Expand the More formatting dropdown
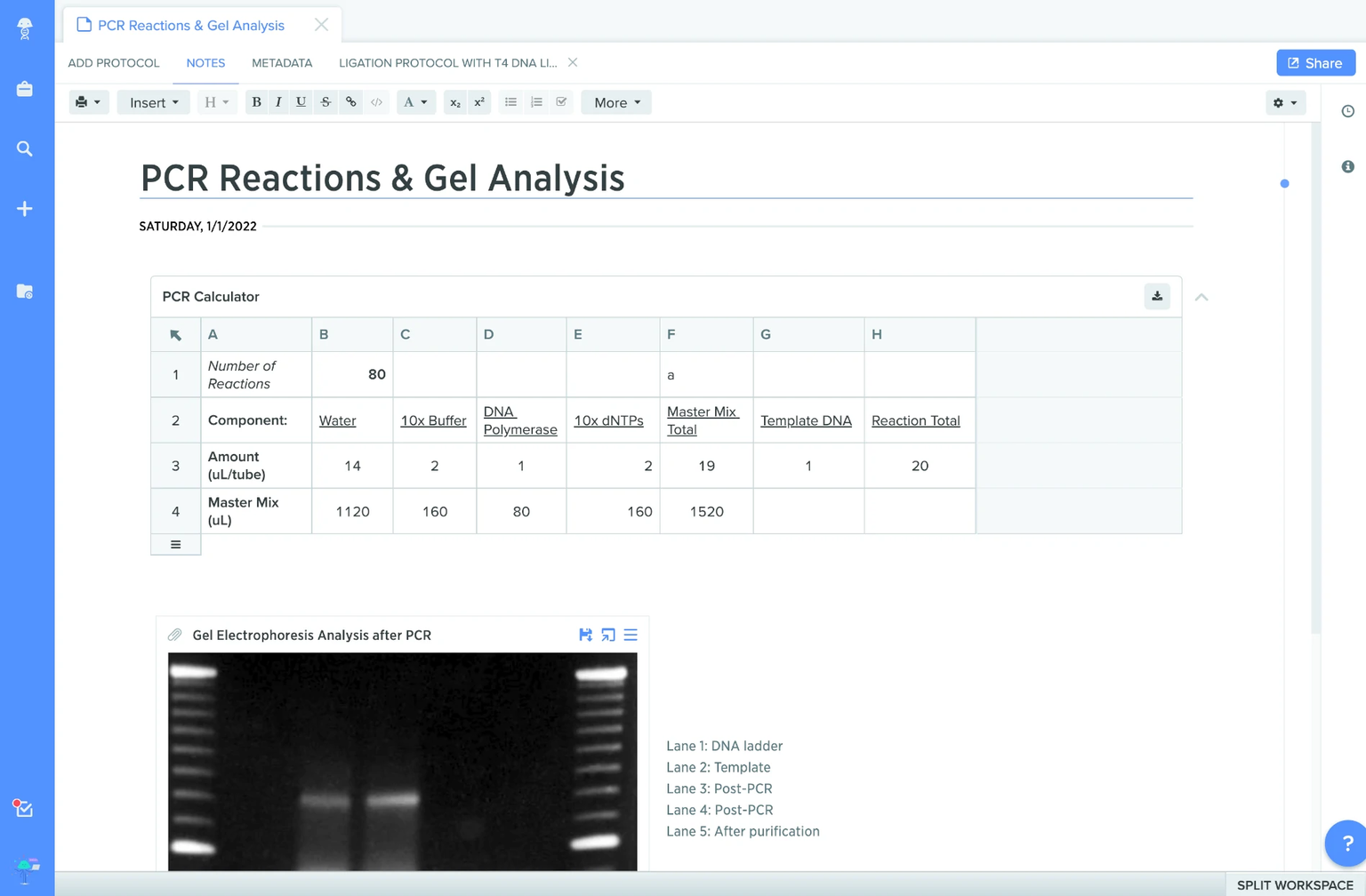1366x896 pixels. click(x=616, y=102)
